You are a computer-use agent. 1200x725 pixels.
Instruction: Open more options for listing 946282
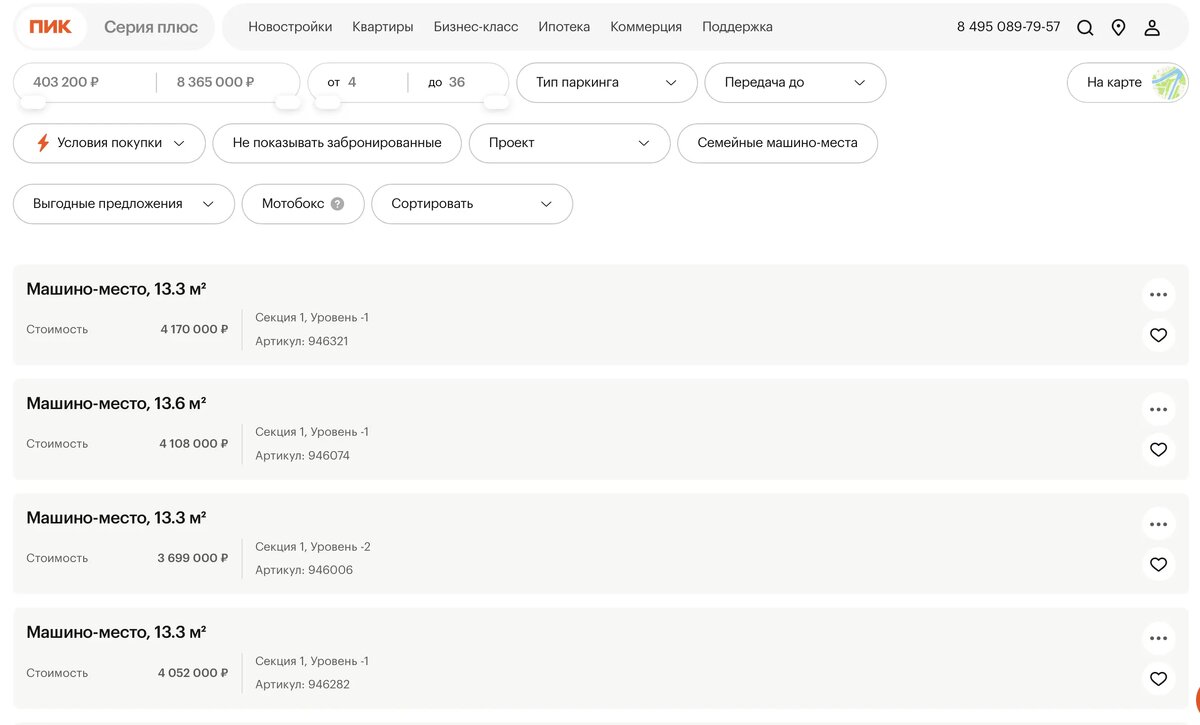1158,638
